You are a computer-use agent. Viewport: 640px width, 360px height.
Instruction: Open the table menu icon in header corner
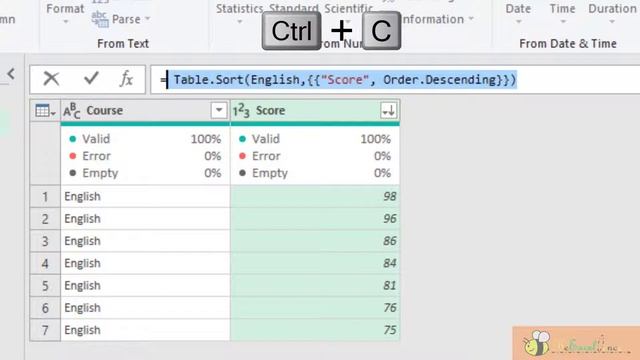[x=45, y=111]
